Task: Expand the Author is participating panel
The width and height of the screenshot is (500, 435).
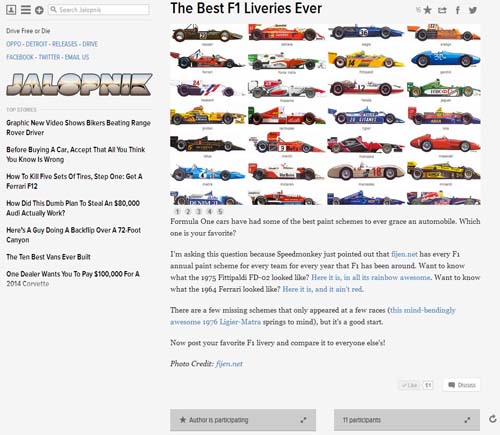Action: [303, 420]
